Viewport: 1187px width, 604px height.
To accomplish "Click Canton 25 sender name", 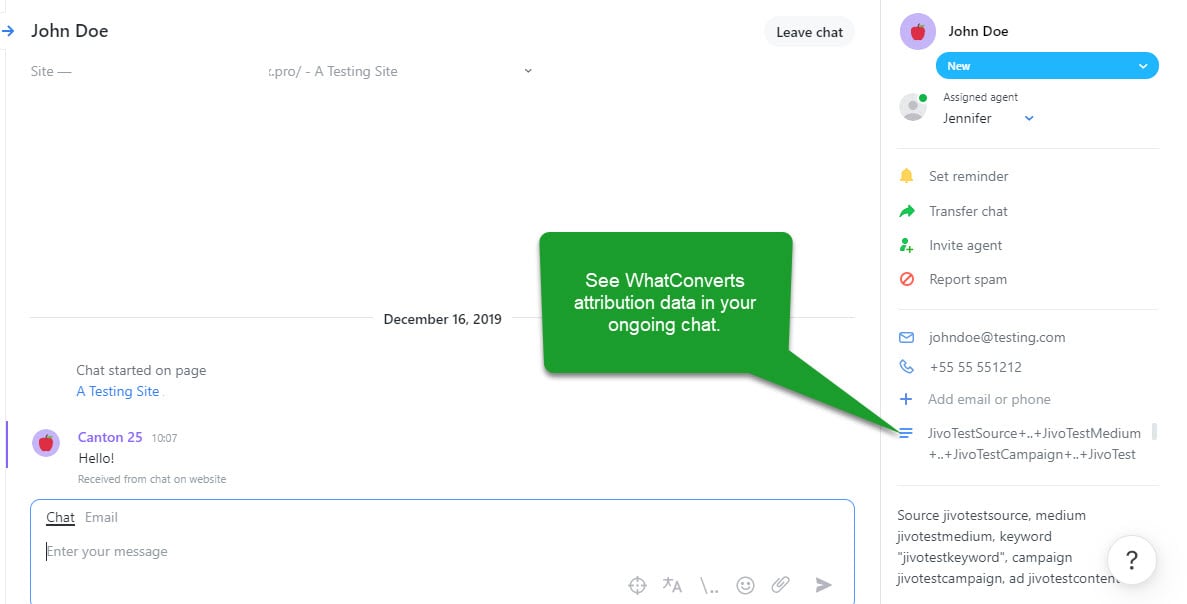I will [x=110, y=437].
